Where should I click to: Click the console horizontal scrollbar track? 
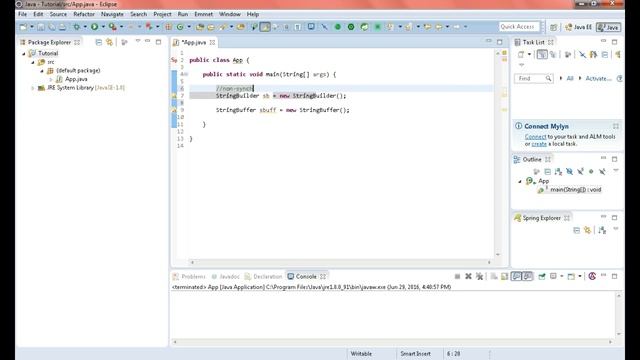point(393,342)
